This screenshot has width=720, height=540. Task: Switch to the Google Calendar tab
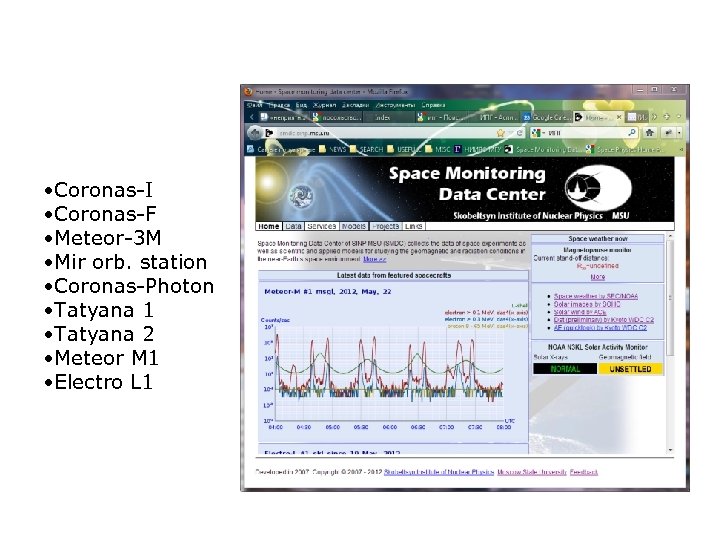tap(547, 118)
